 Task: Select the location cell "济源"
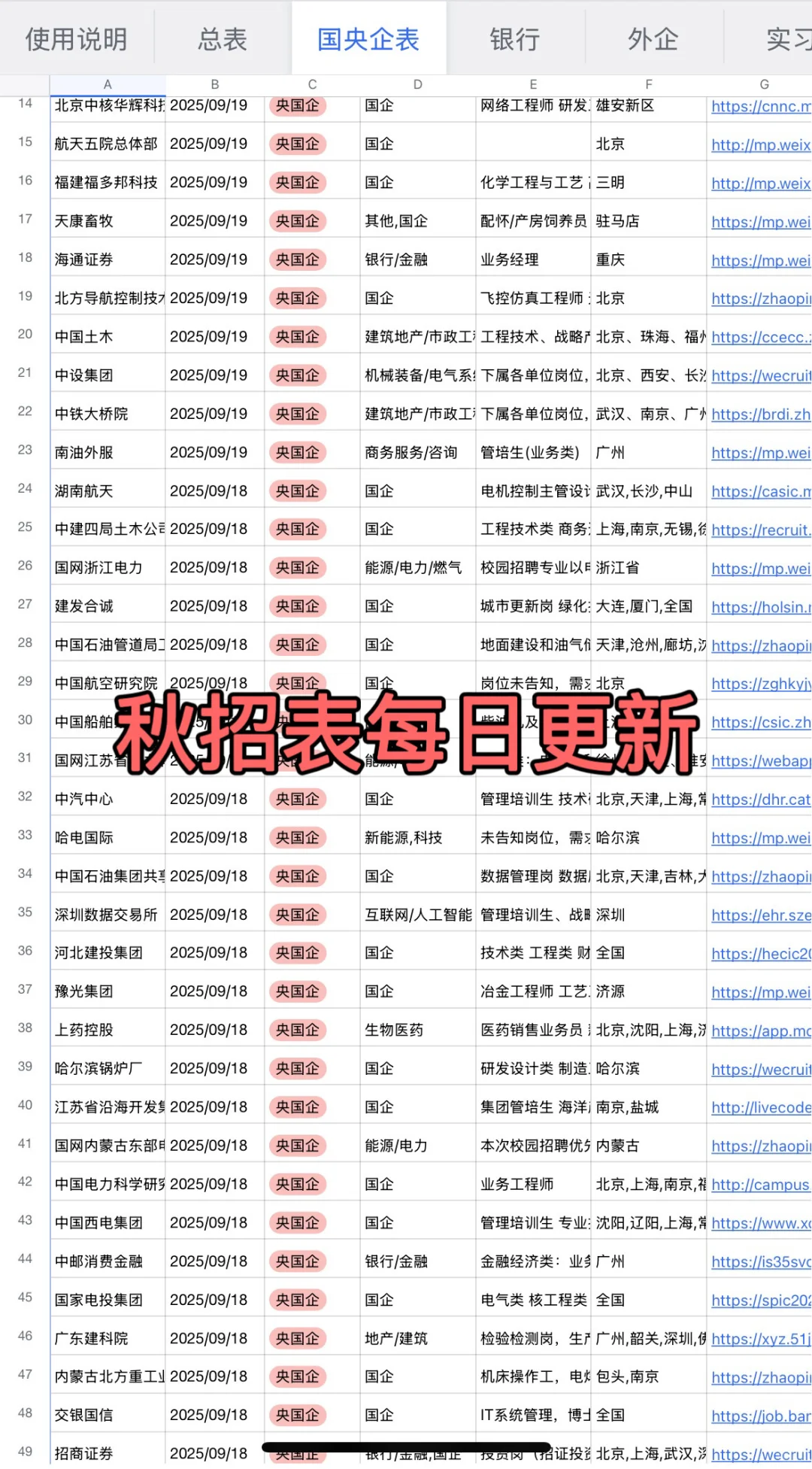click(649, 991)
